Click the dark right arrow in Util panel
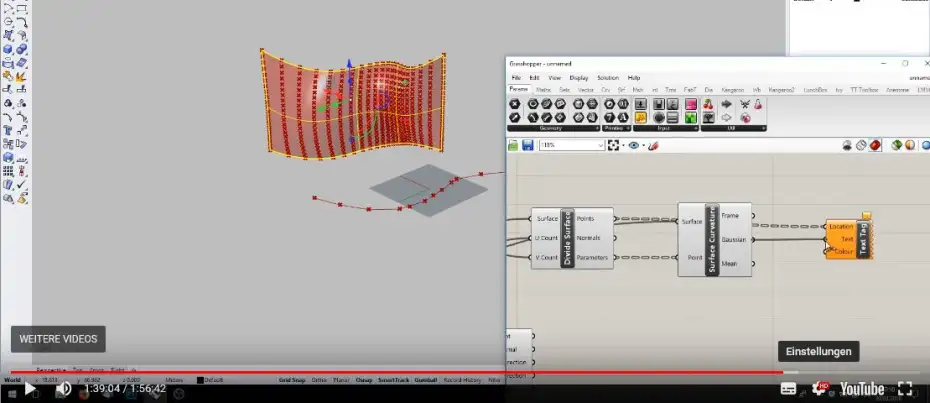This screenshot has width=930, height=403. 727,104
